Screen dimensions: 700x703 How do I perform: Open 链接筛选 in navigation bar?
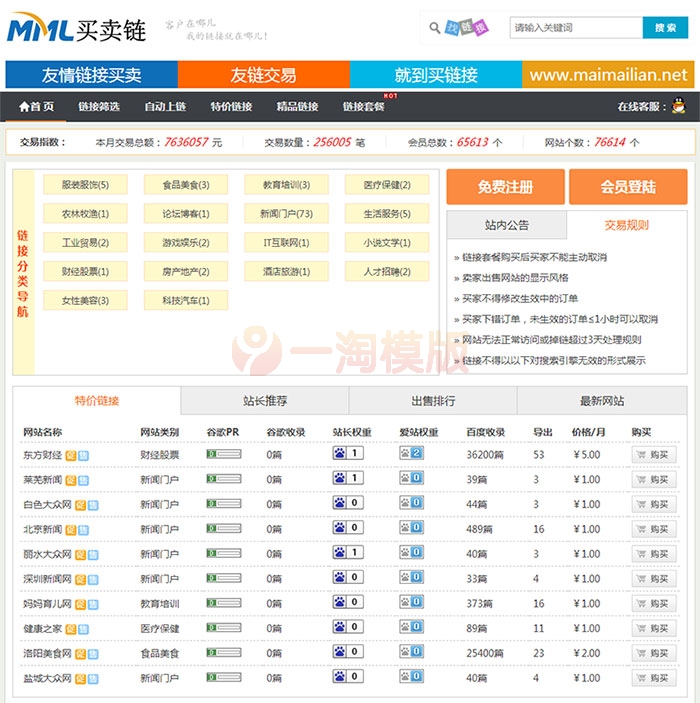[99, 107]
